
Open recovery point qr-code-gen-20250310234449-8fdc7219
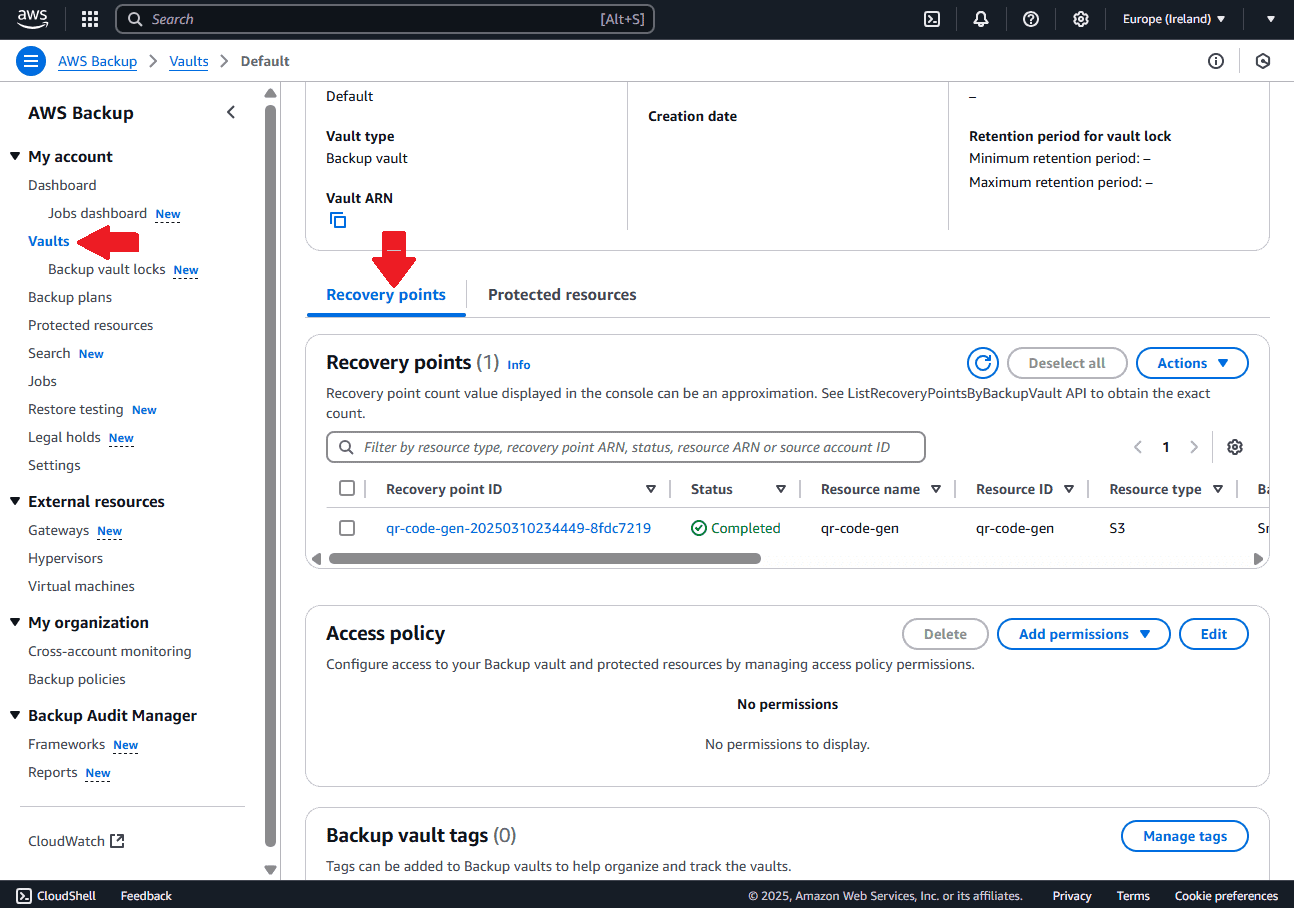[518, 528]
